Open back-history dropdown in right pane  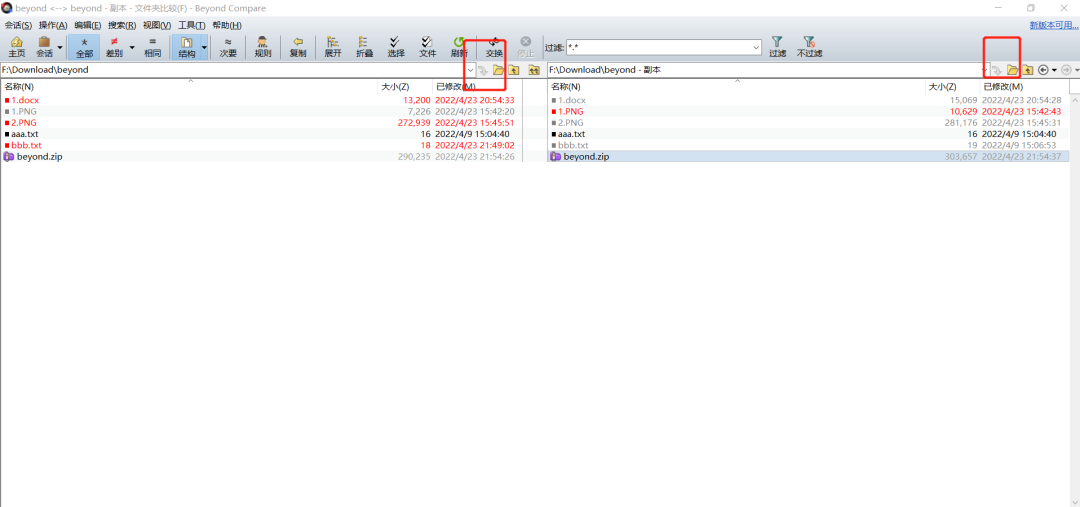1054,70
